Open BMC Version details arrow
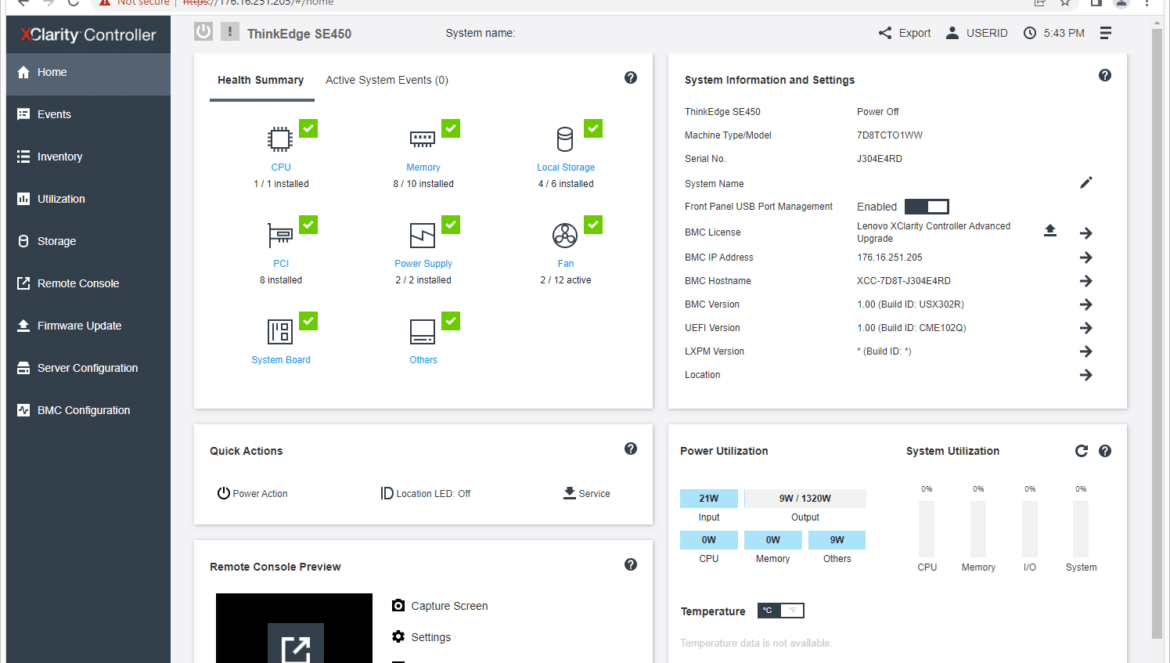The image size is (1170, 663). coord(1086,304)
